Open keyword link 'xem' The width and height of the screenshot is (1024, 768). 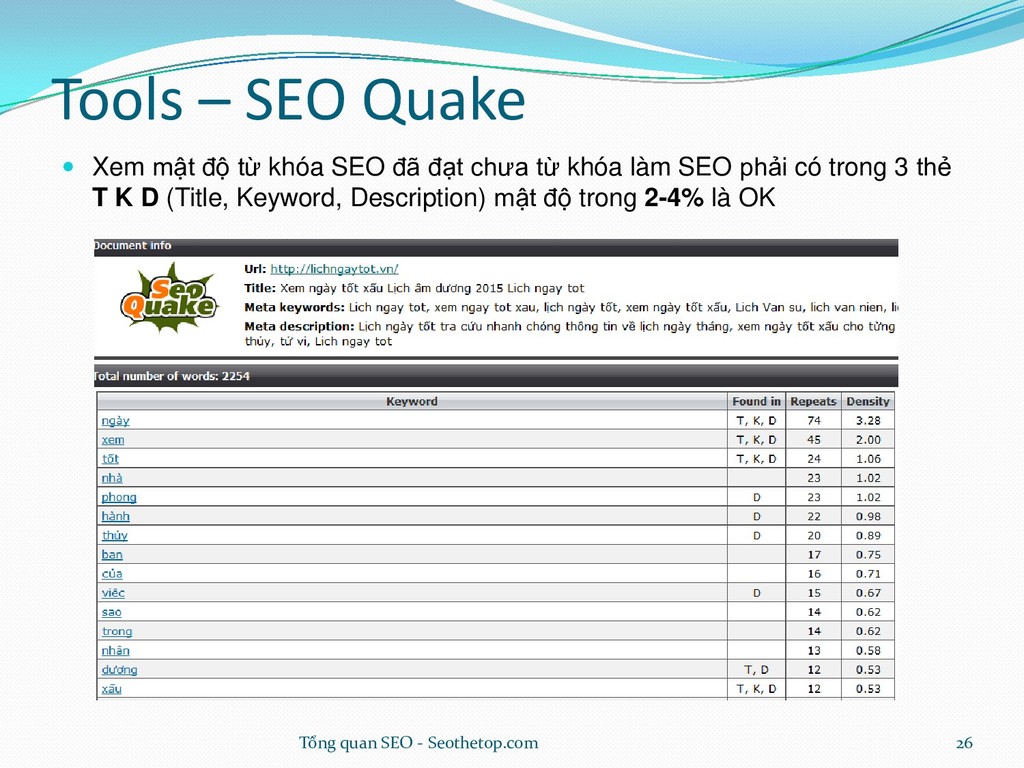click(113, 440)
